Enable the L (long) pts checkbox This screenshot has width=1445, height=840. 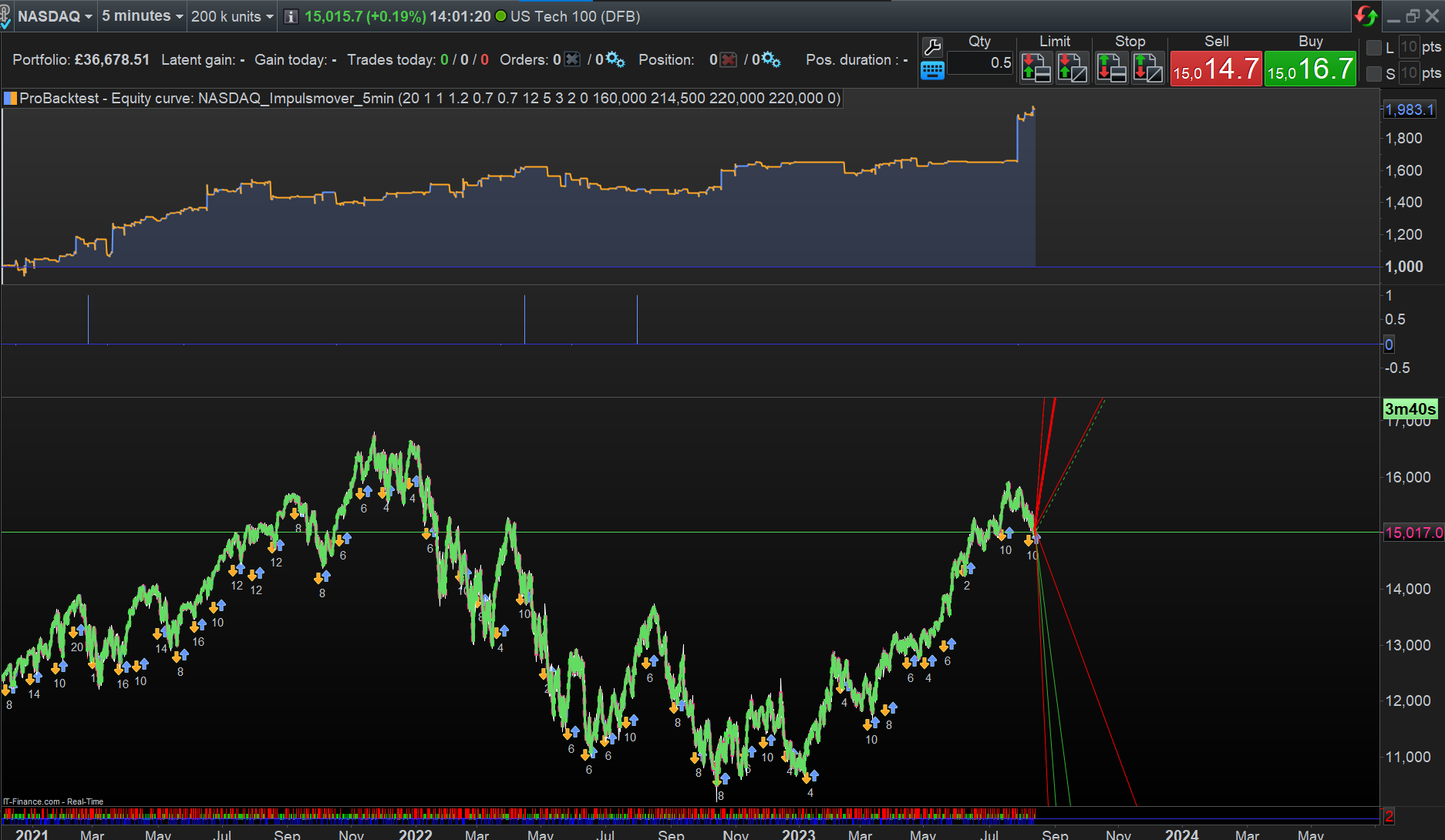(1374, 48)
